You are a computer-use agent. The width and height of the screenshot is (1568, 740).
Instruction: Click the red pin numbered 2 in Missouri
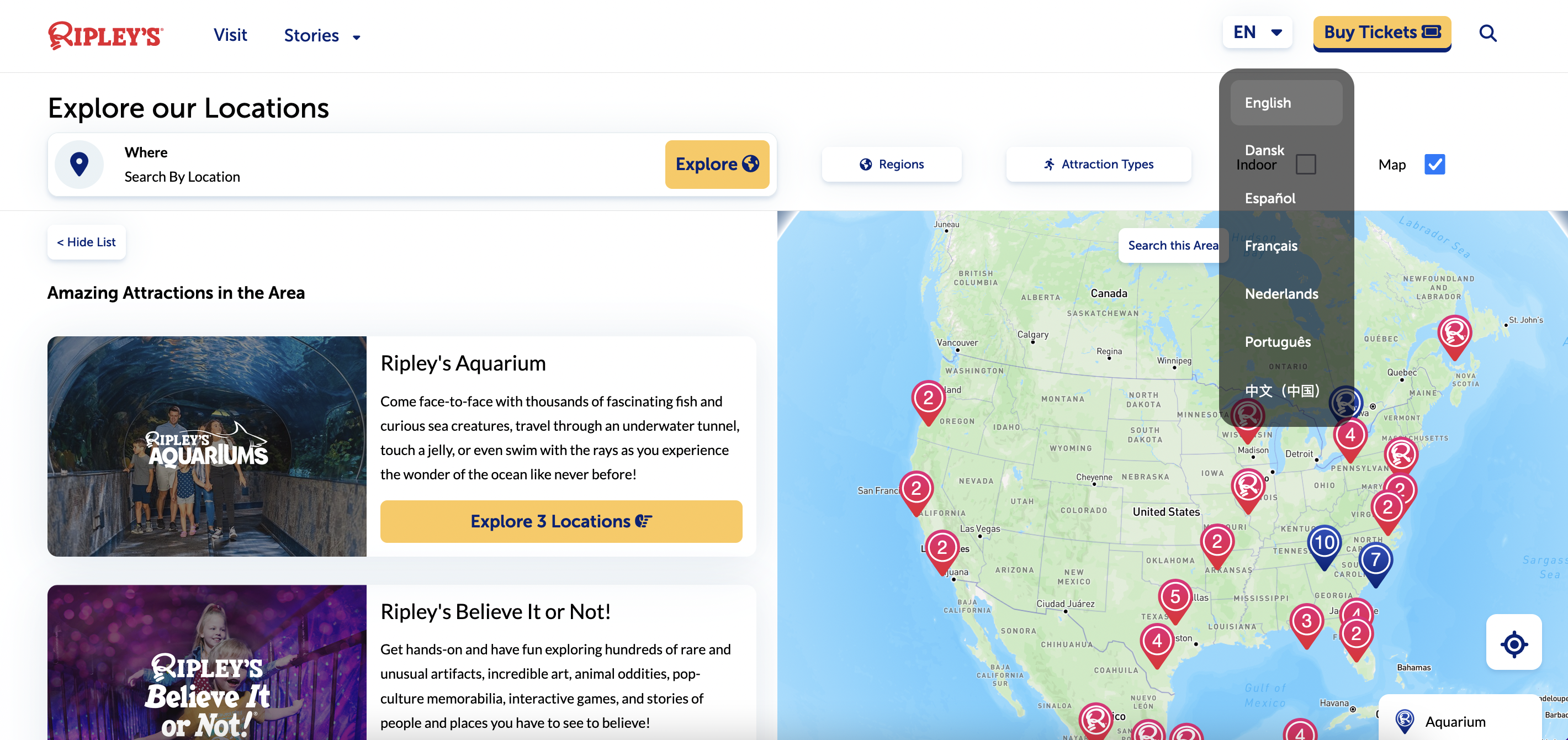1217,545
